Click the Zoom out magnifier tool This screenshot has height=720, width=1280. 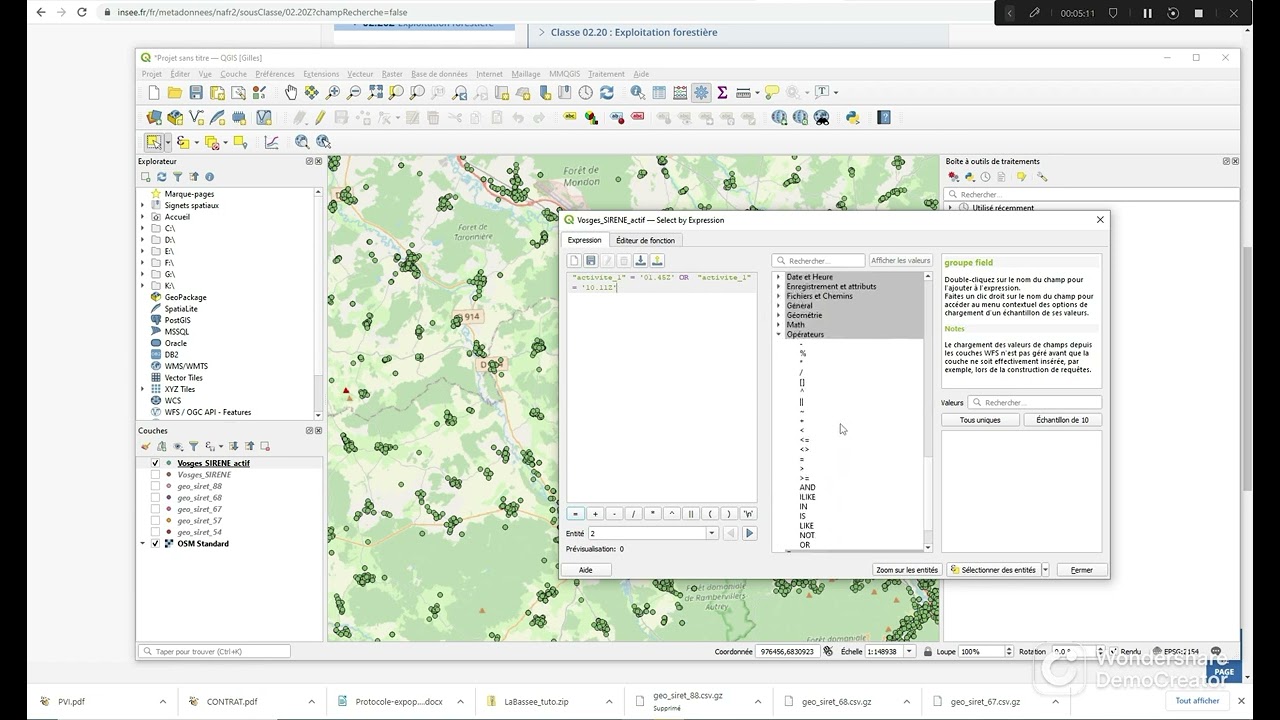point(354,93)
